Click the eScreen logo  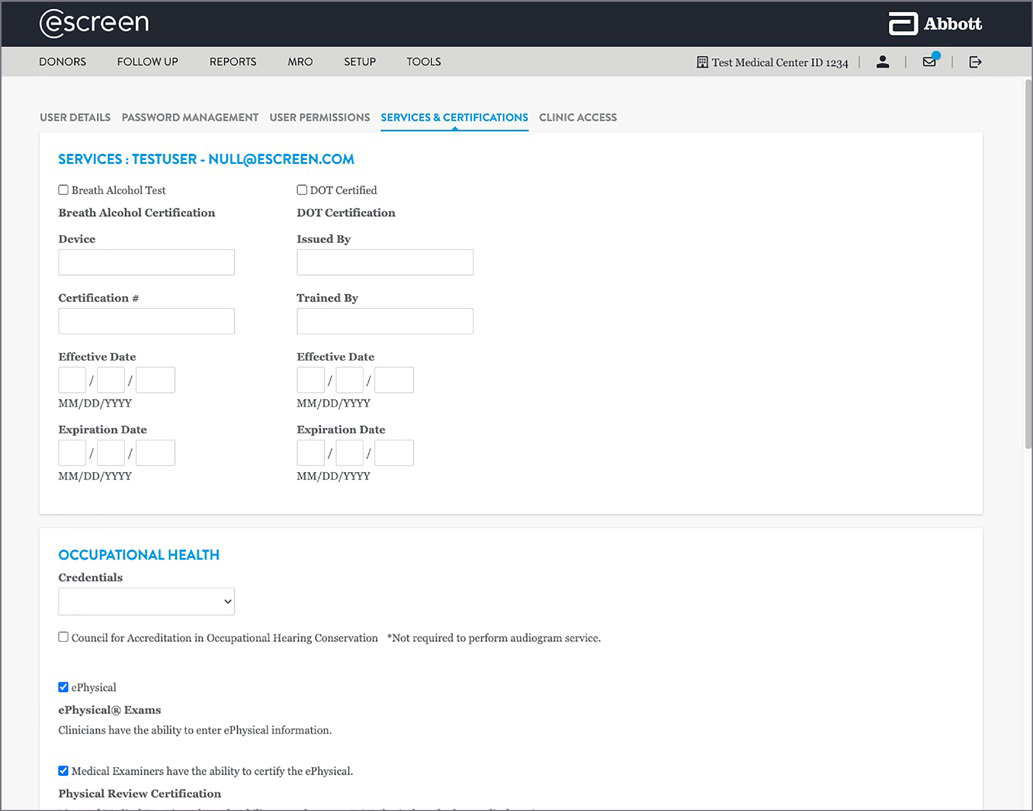point(94,23)
